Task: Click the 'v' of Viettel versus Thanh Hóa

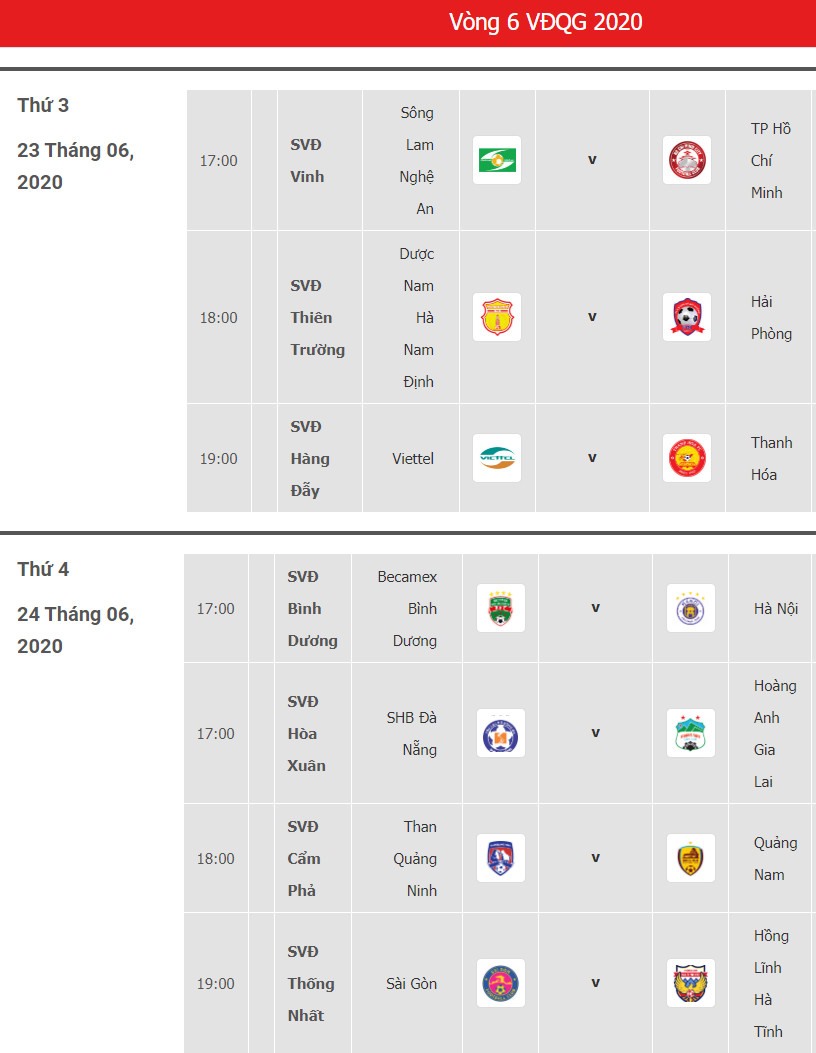Action: pos(592,458)
